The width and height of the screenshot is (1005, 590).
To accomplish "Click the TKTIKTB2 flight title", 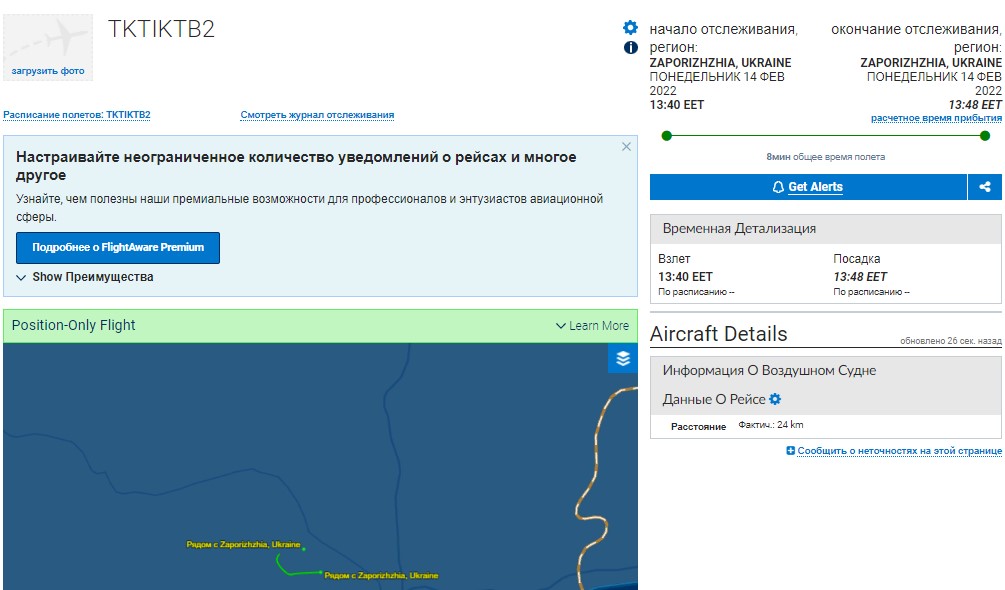I will point(162,29).
